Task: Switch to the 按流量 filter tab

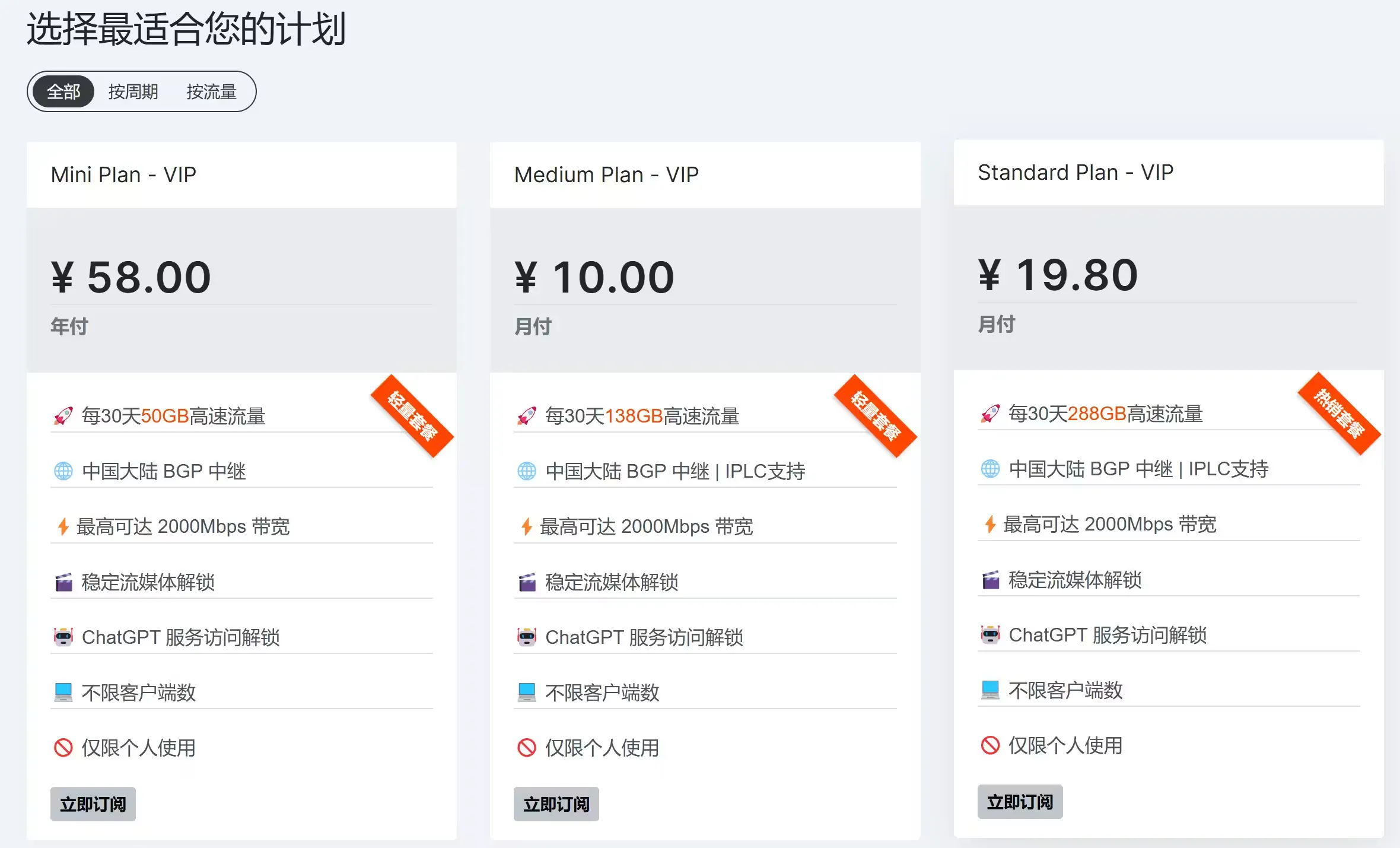Action: click(212, 91)
